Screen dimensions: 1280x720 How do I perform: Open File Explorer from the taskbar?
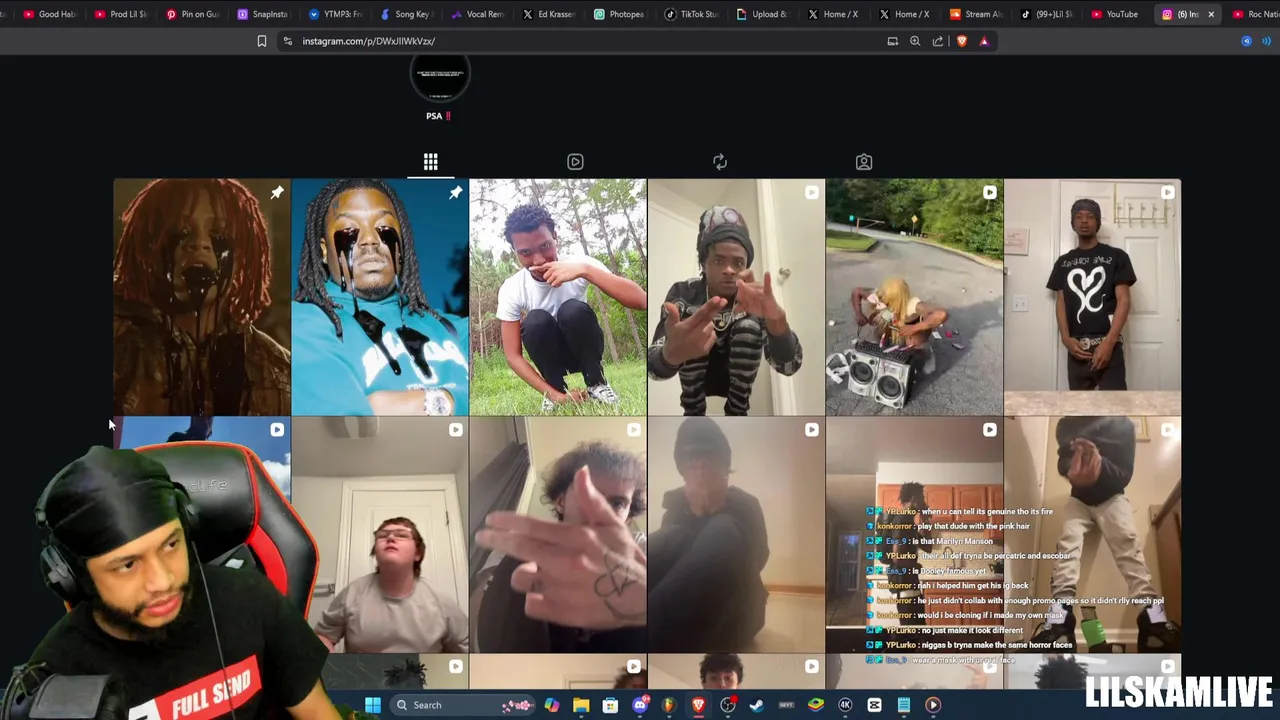pos(581,705)
